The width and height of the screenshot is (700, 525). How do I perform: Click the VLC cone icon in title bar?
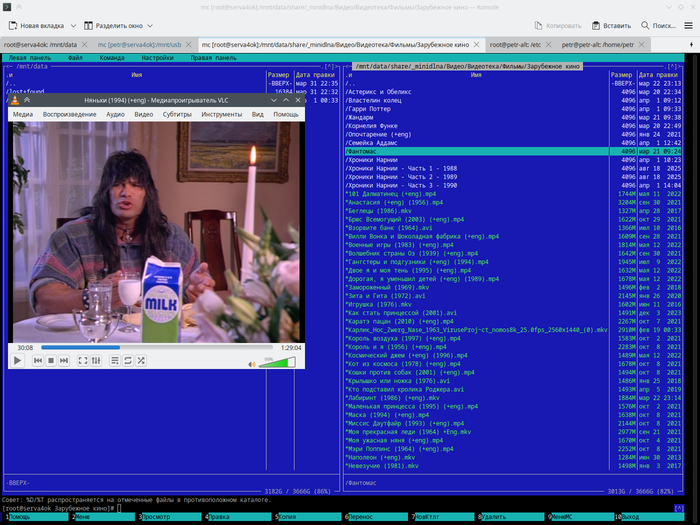click(15, 100)
